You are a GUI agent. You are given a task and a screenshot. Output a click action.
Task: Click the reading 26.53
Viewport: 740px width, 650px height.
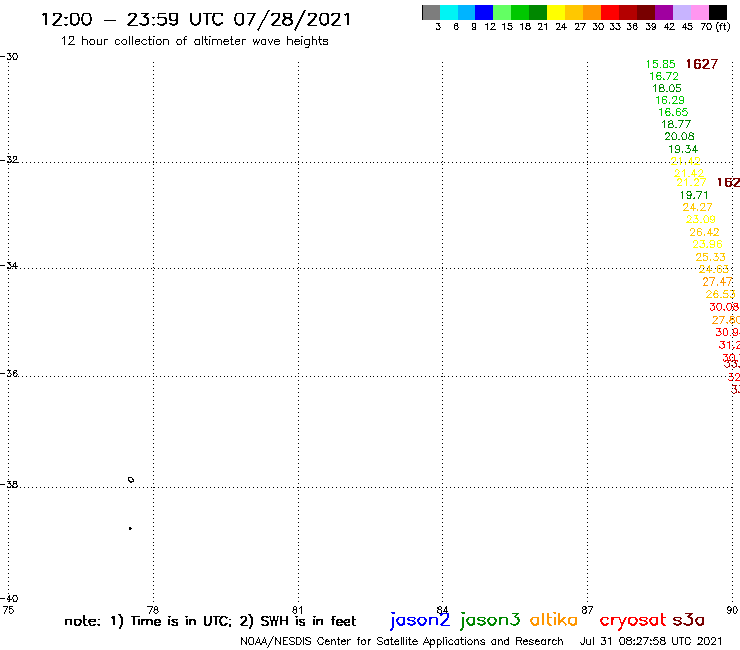720,294
